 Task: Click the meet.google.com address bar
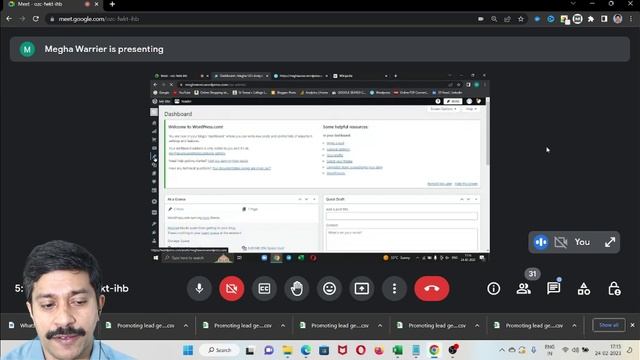pos(261,19)
